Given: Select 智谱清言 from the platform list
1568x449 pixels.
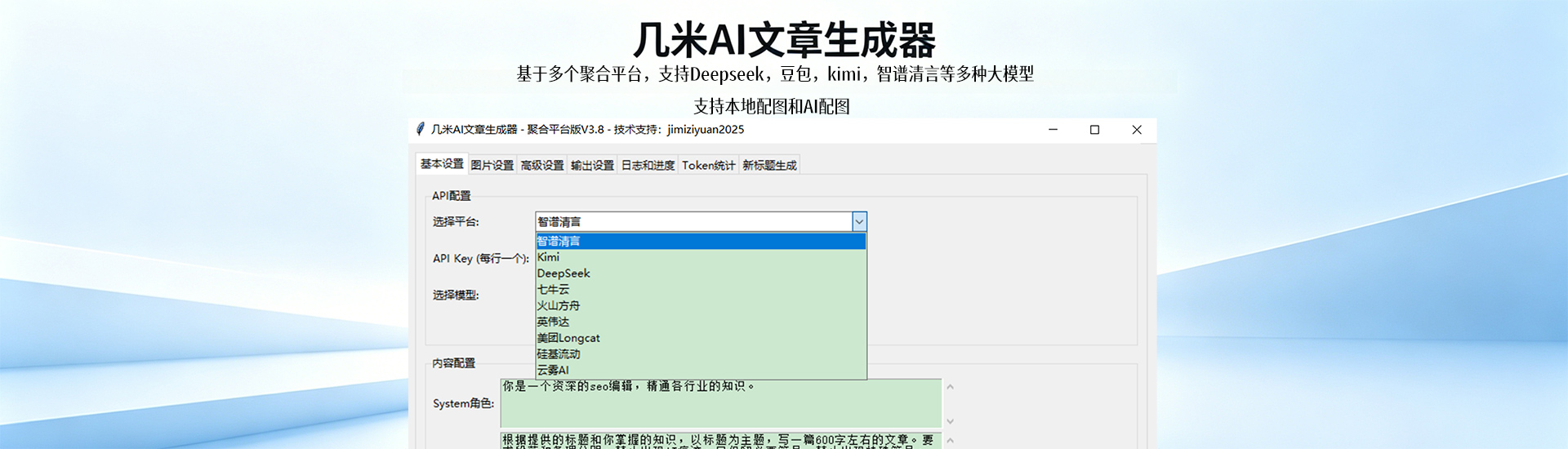Looking at the screenshot, I should (701, 241).
